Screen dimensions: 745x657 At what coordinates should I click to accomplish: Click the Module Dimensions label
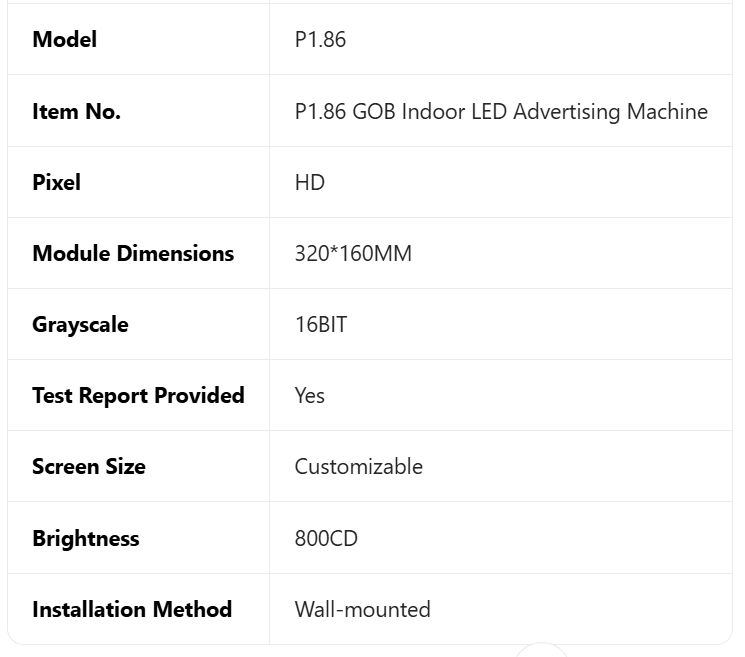[133, 254]
